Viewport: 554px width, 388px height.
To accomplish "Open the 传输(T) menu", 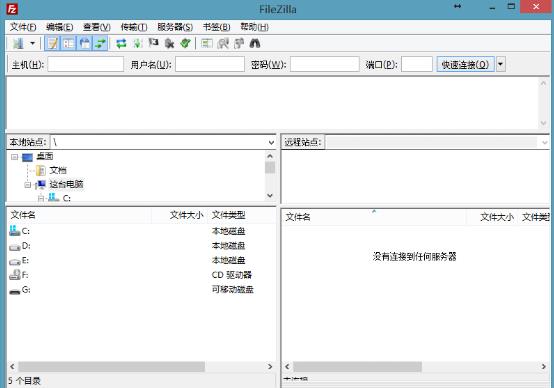I will tap(134, 27).
